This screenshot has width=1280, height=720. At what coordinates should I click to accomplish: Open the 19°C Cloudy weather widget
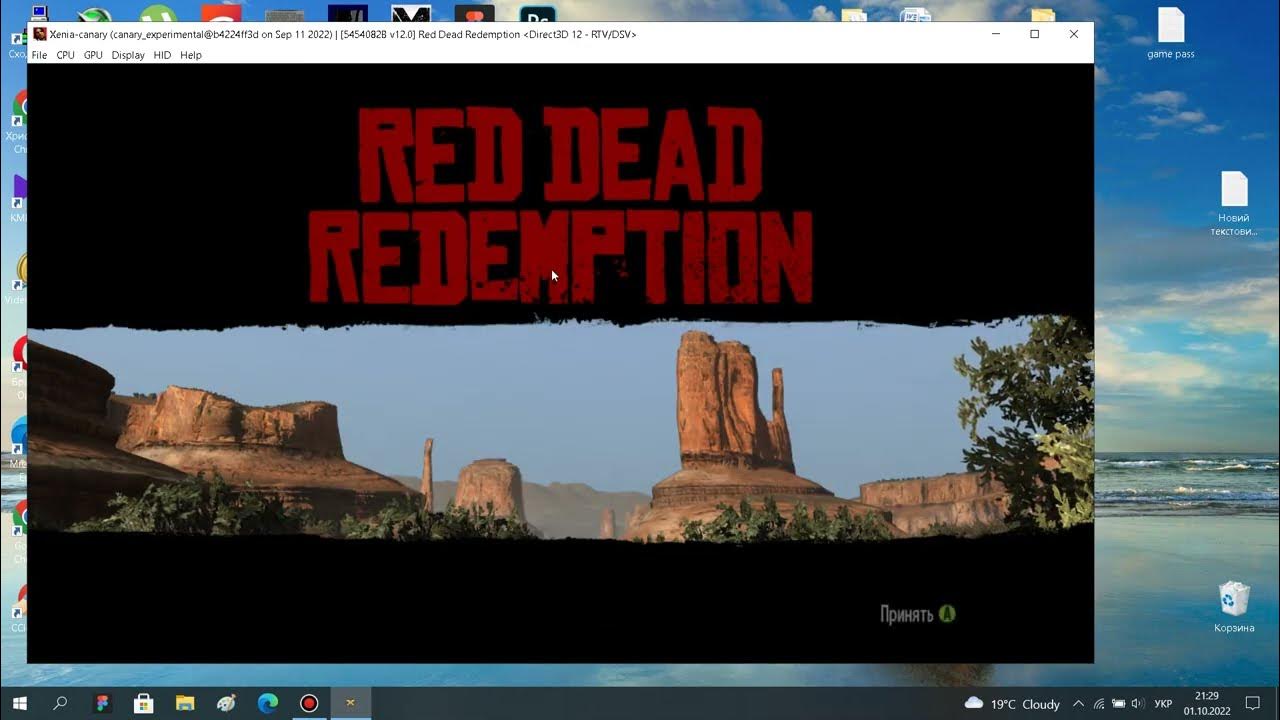point(1011,704)
